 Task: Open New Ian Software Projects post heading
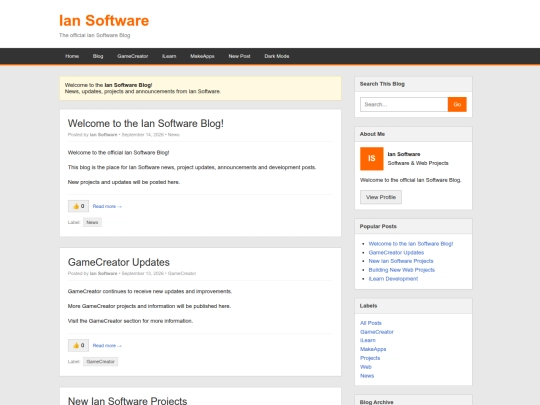127,401
